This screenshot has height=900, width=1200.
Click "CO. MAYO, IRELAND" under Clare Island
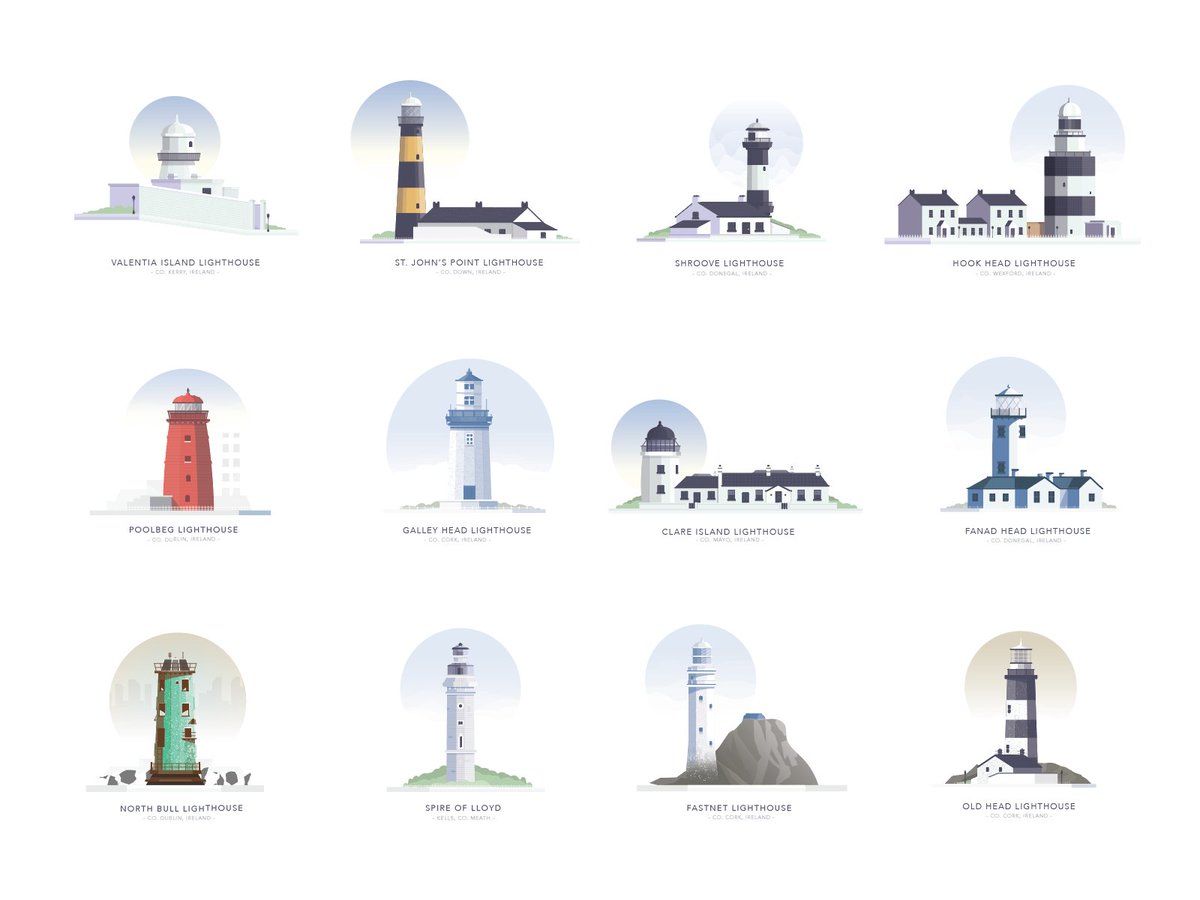pyautogui.click(x=728, y=540)
